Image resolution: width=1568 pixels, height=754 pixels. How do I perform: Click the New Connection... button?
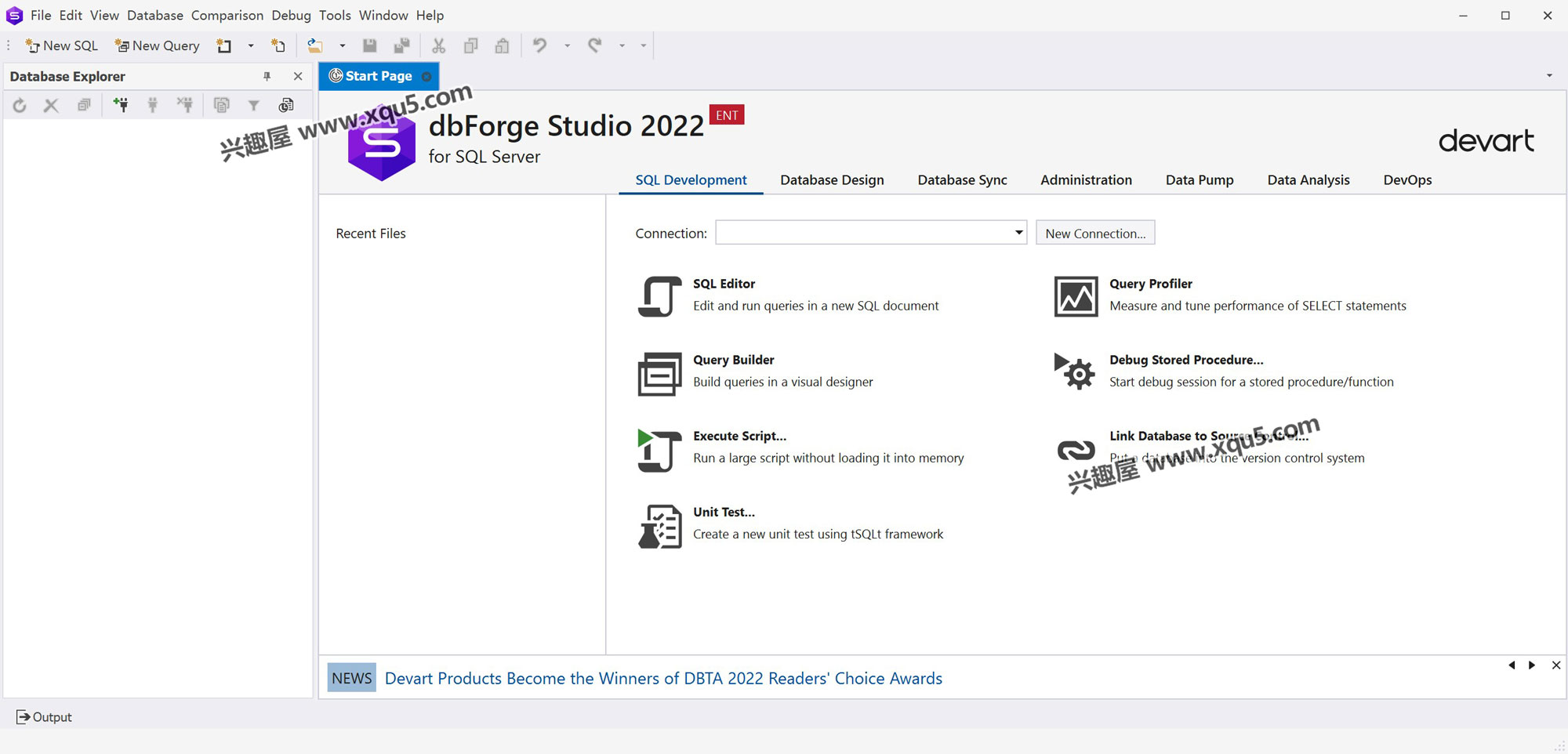[x=1095, y=233]
